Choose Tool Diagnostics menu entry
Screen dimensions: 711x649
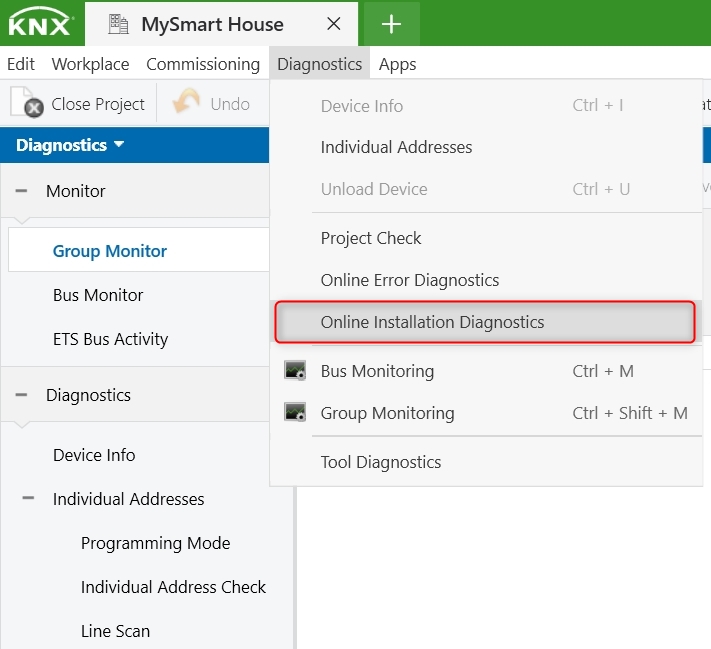pos(486,462)
